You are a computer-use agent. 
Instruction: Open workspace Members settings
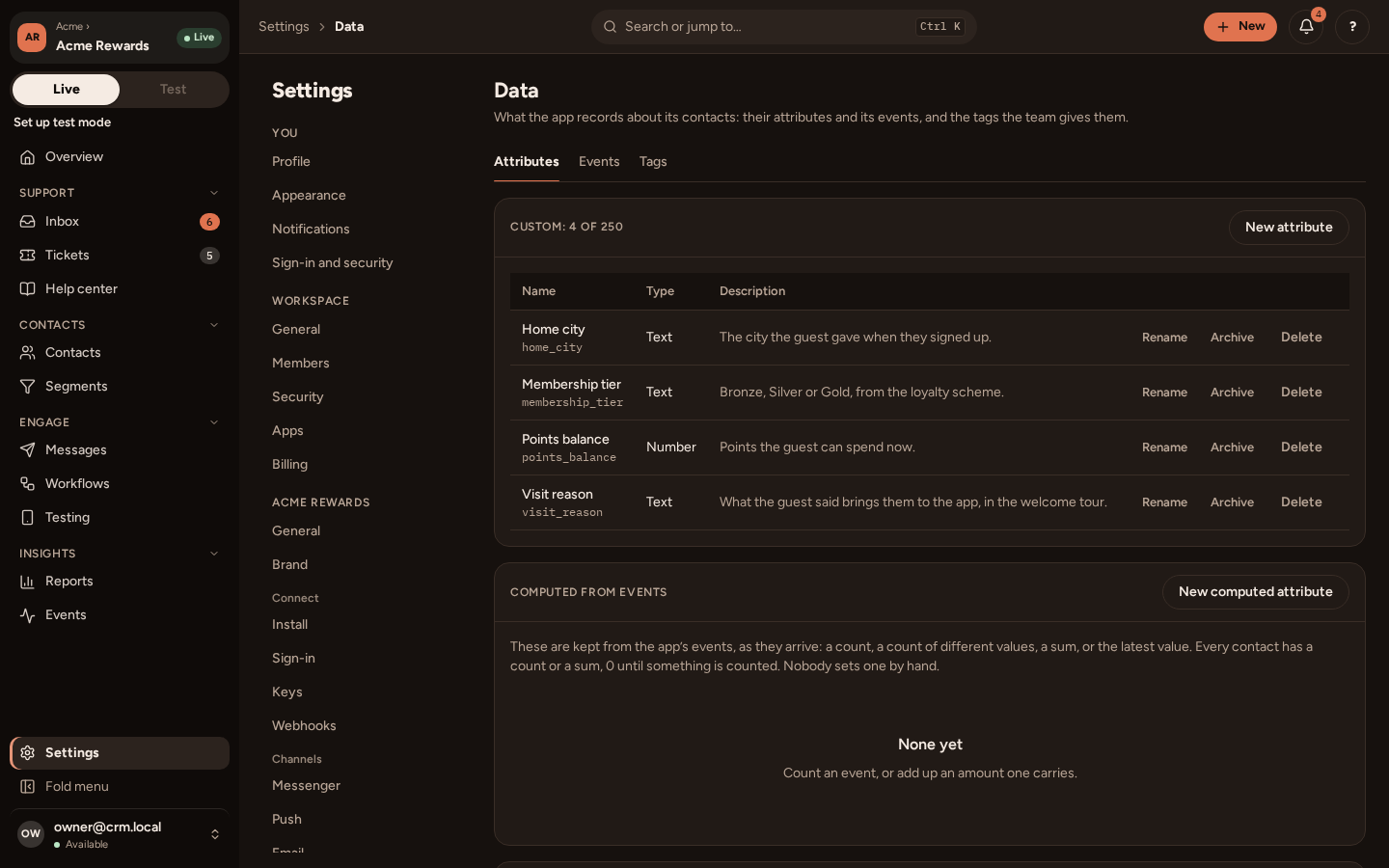click(301, 364)
